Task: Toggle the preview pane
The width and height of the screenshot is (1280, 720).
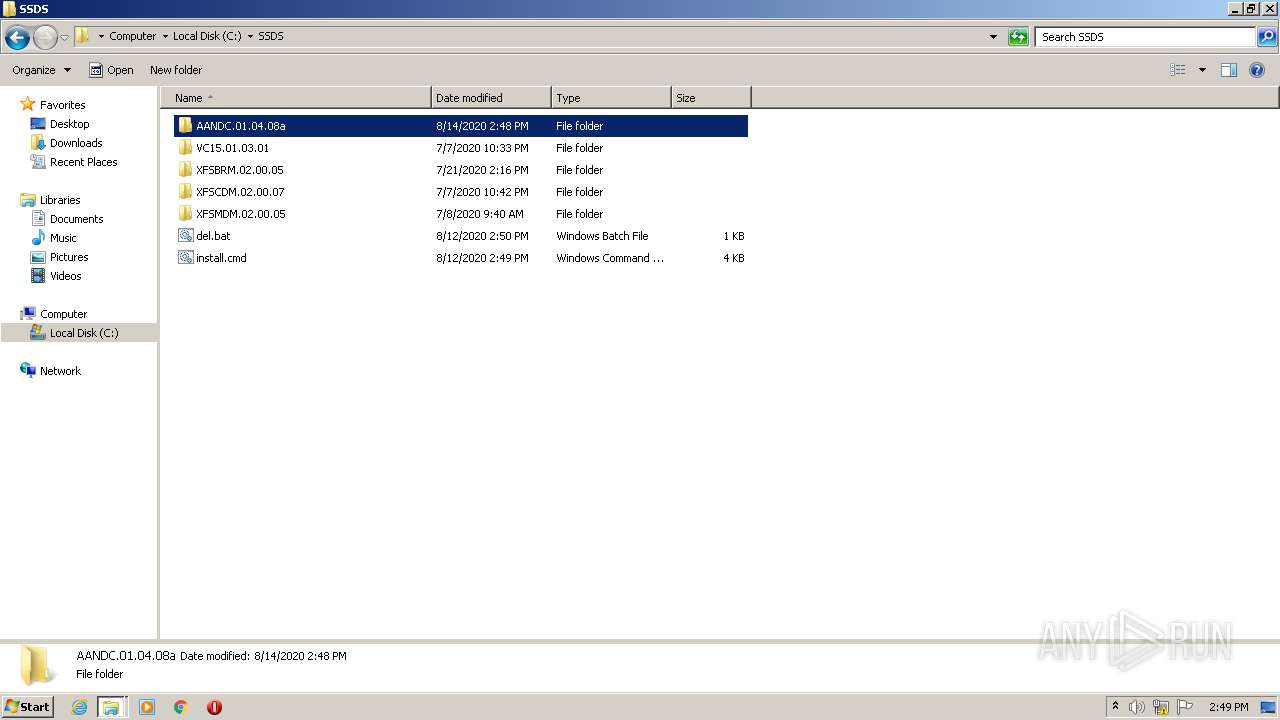Action: [1229, 70]
